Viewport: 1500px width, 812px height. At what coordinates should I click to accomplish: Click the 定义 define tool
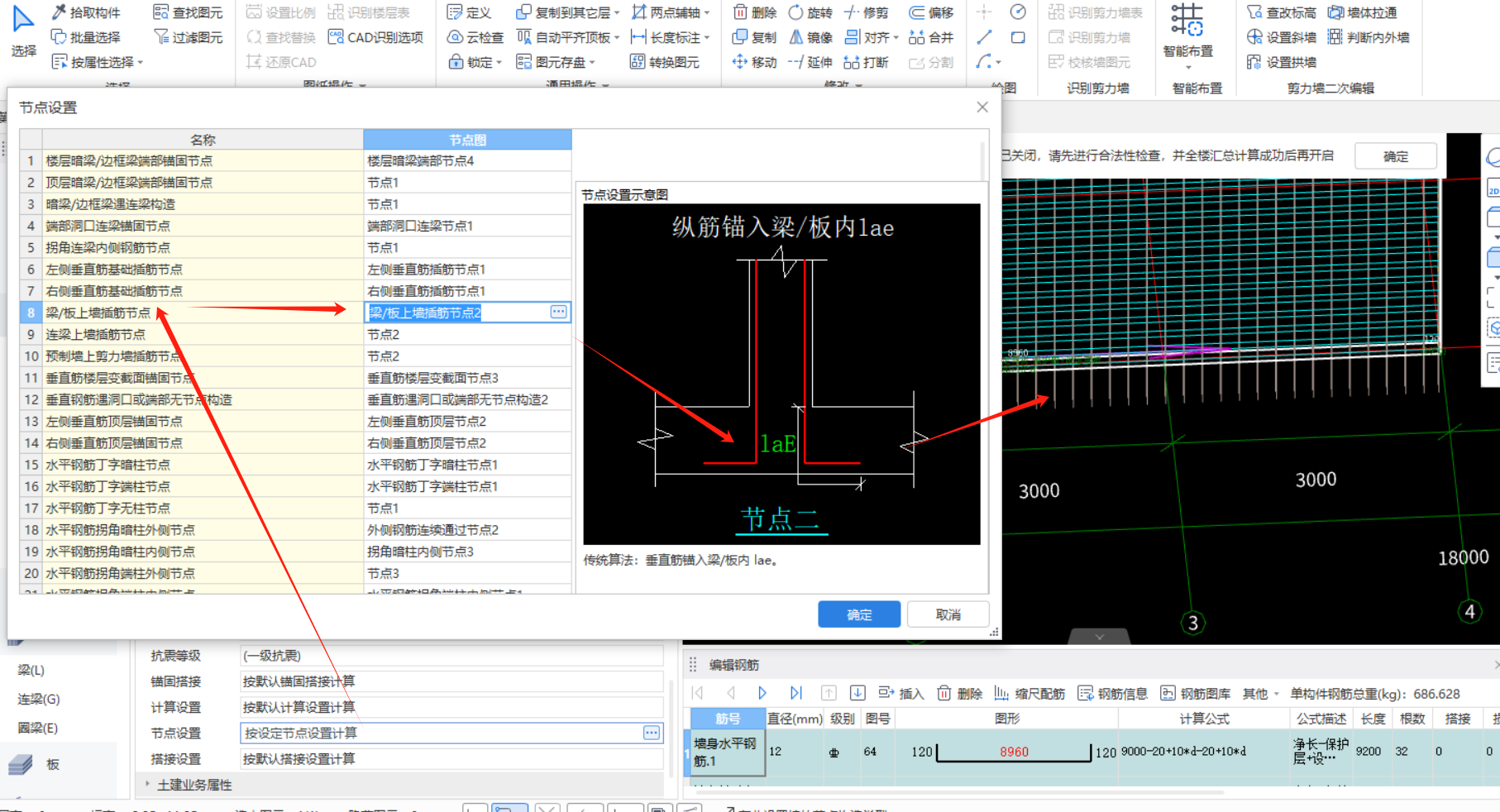coord(469,12)
